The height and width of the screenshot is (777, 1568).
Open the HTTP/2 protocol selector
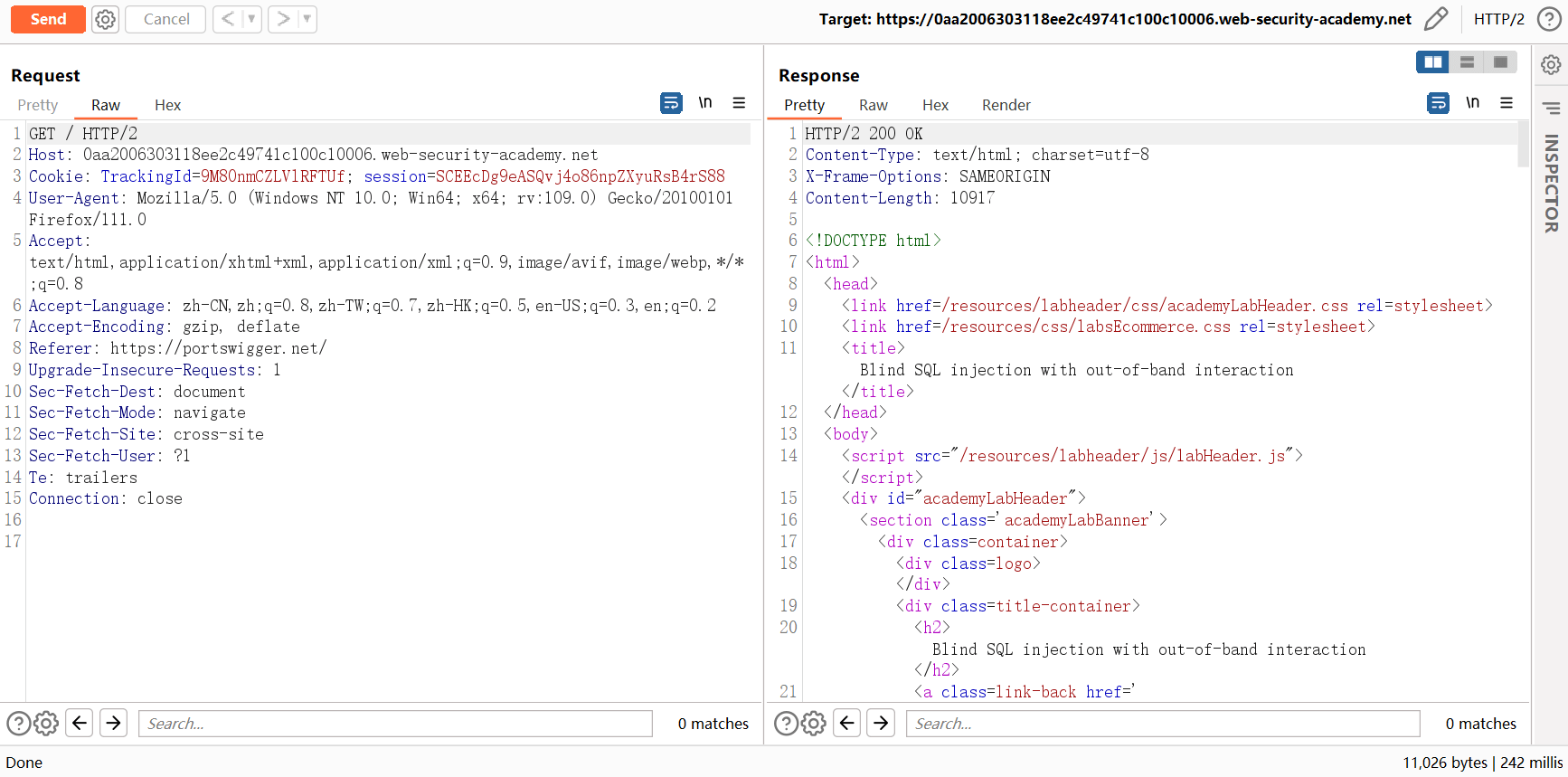(1498, 19)
